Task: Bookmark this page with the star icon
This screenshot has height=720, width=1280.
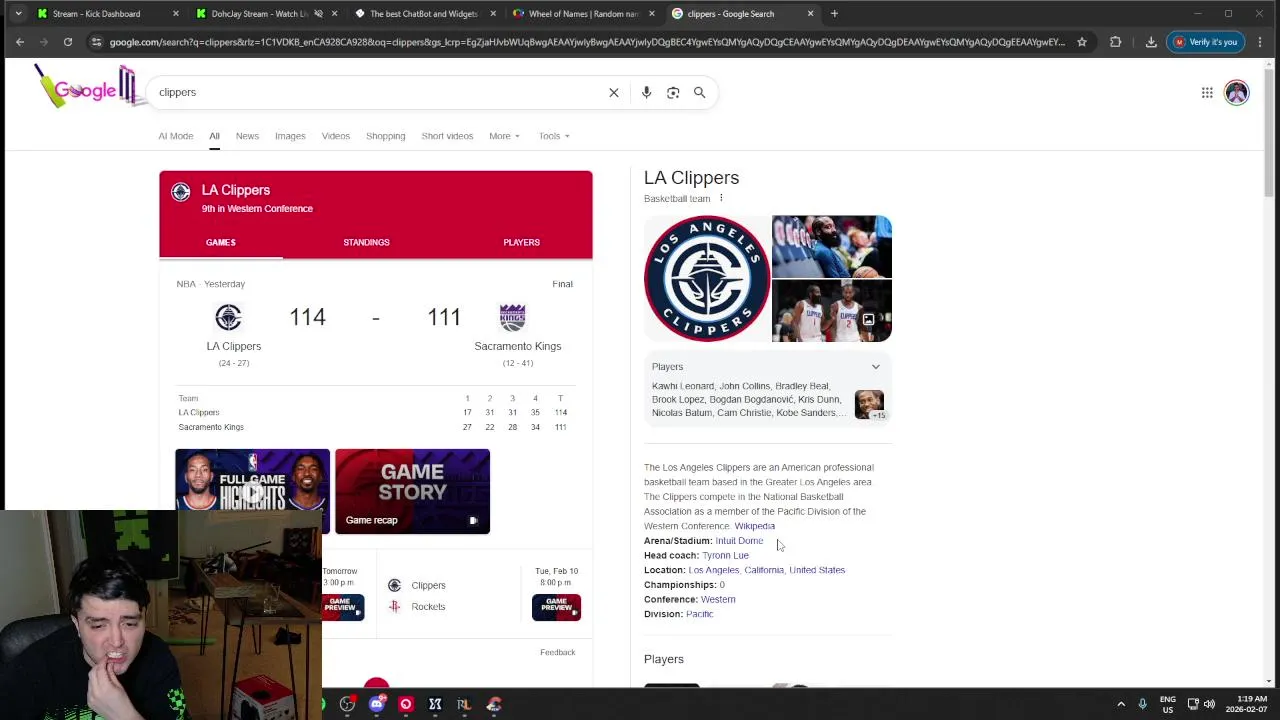Action: tap(1082, 42)
